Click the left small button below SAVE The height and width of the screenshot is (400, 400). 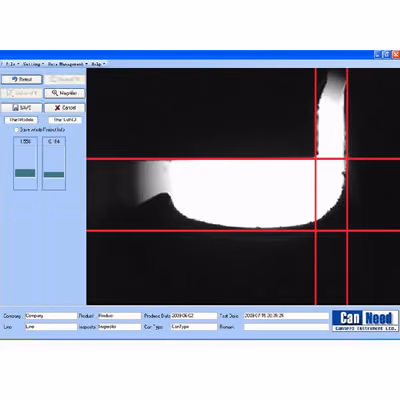tap(21, 120)
